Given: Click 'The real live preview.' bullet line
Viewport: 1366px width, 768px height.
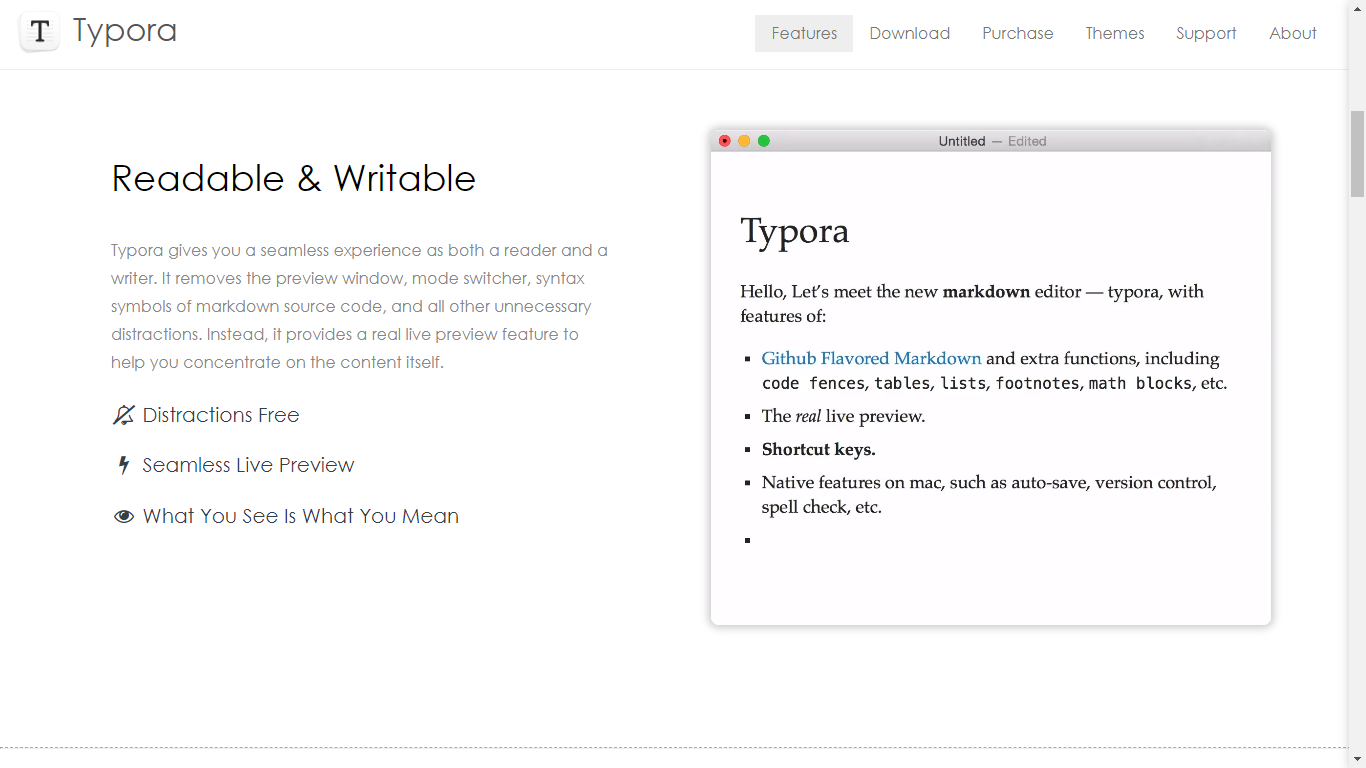Looking at the screenshot, I should point(843,416).
